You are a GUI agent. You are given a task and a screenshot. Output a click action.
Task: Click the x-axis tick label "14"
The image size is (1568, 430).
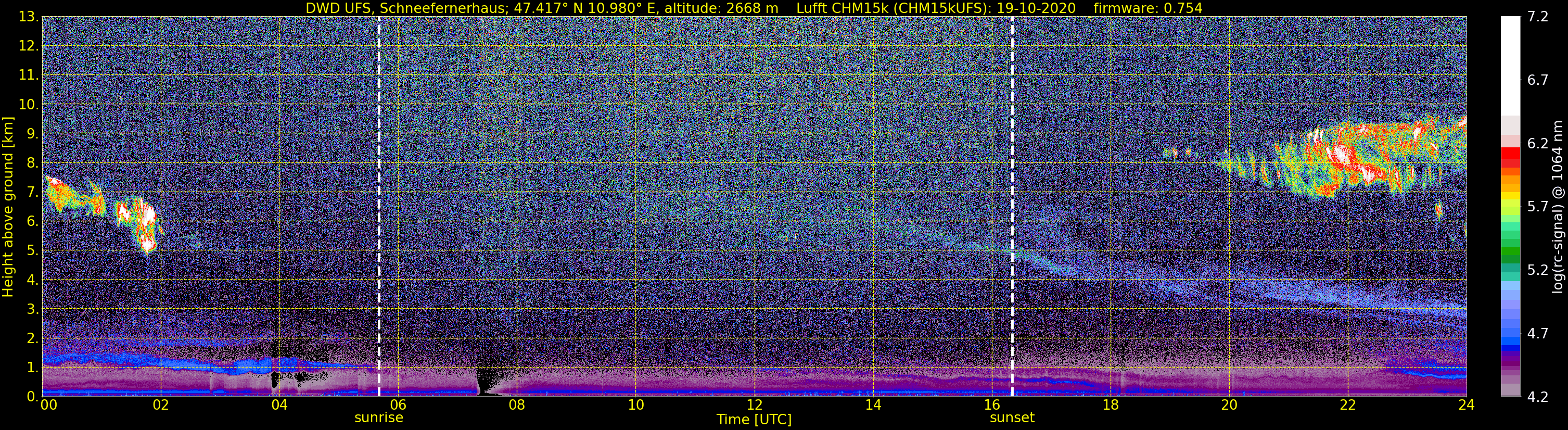click(873, 405)
